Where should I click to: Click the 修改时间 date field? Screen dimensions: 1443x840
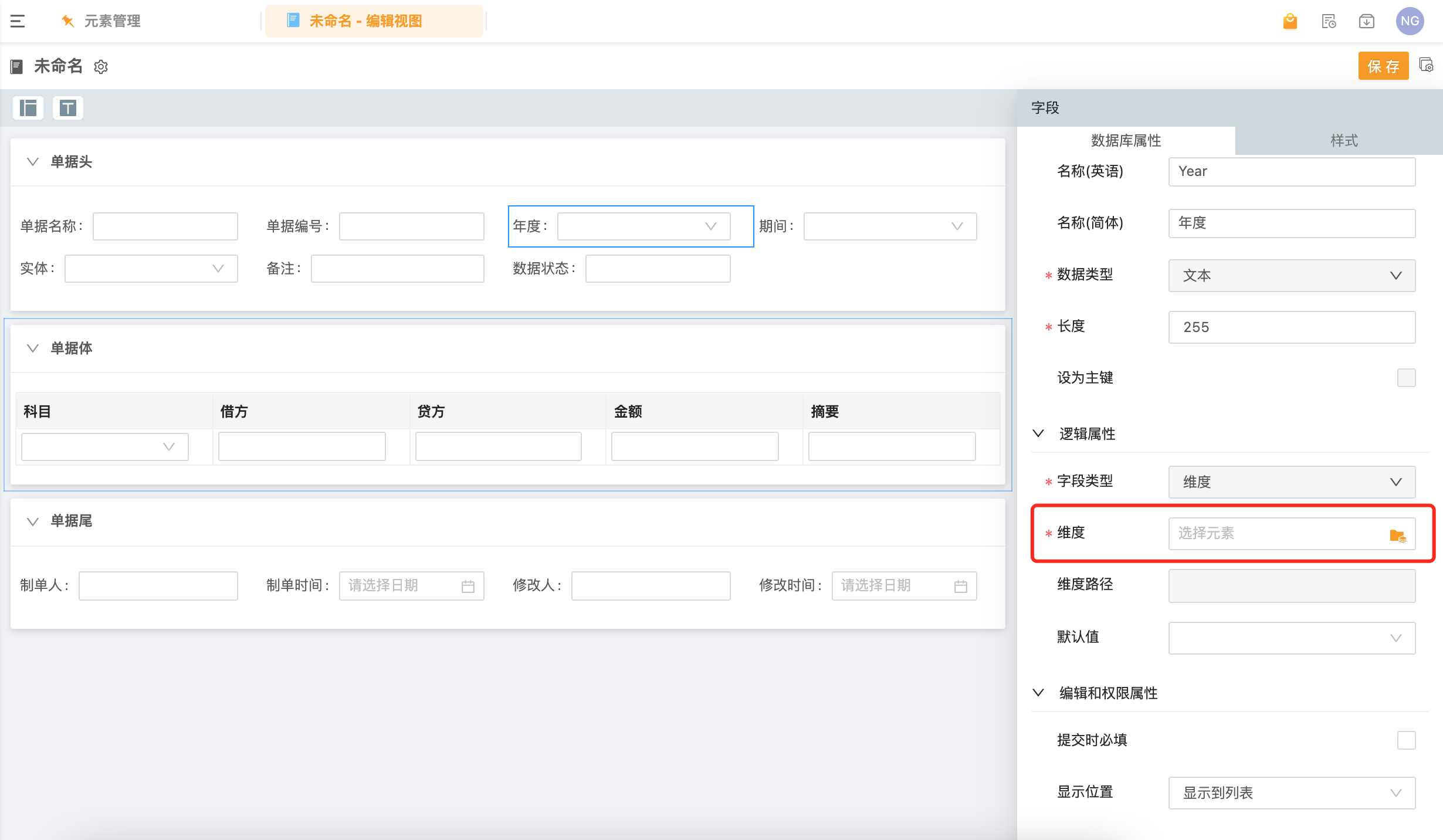point(904,586)
